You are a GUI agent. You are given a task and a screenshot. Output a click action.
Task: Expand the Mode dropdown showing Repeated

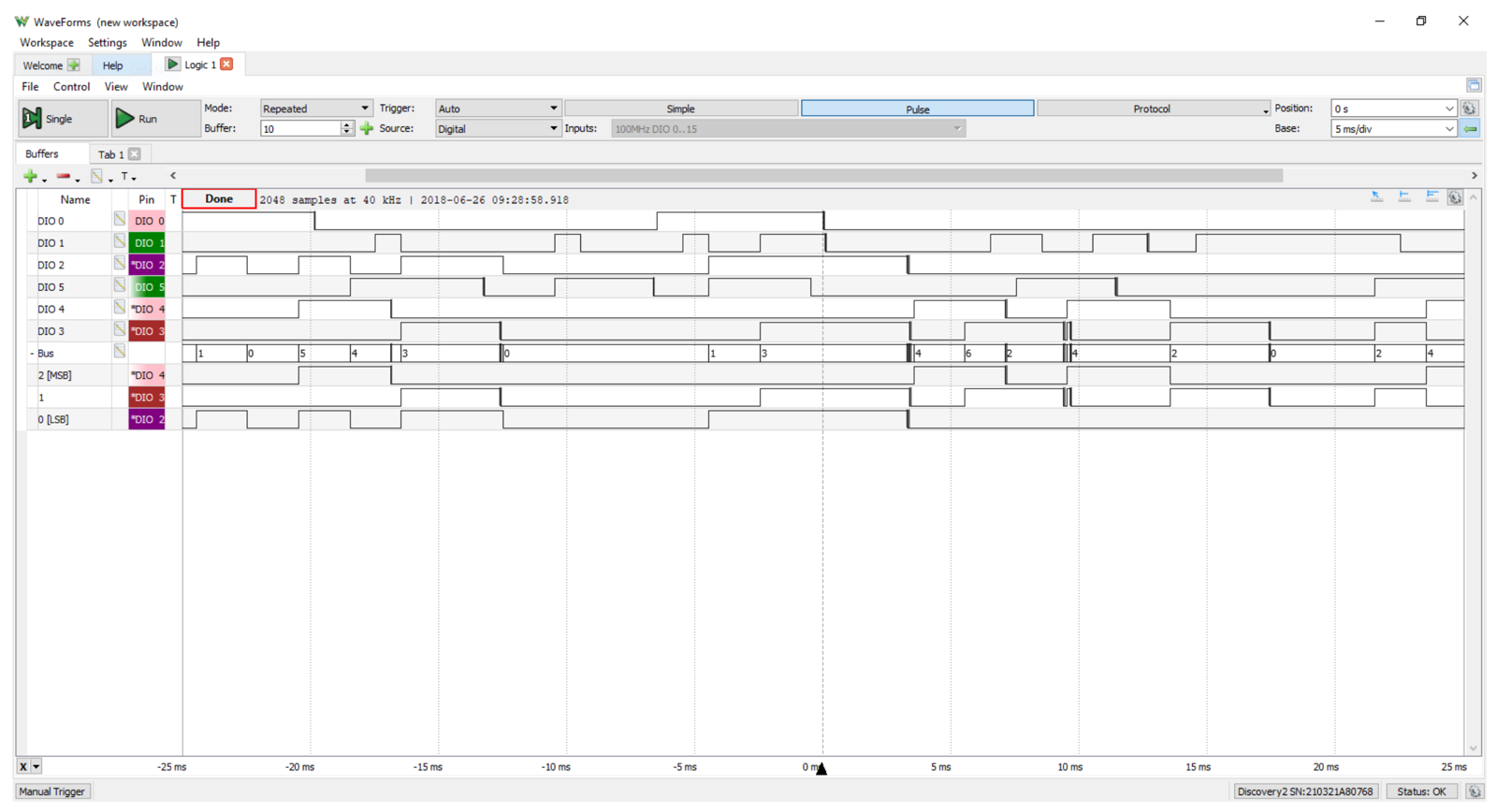(315, 109)
